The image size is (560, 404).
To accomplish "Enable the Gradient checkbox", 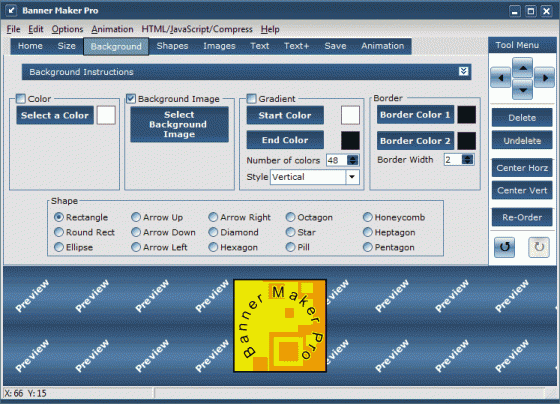I will pyautogui.click(x=251, y=98).
